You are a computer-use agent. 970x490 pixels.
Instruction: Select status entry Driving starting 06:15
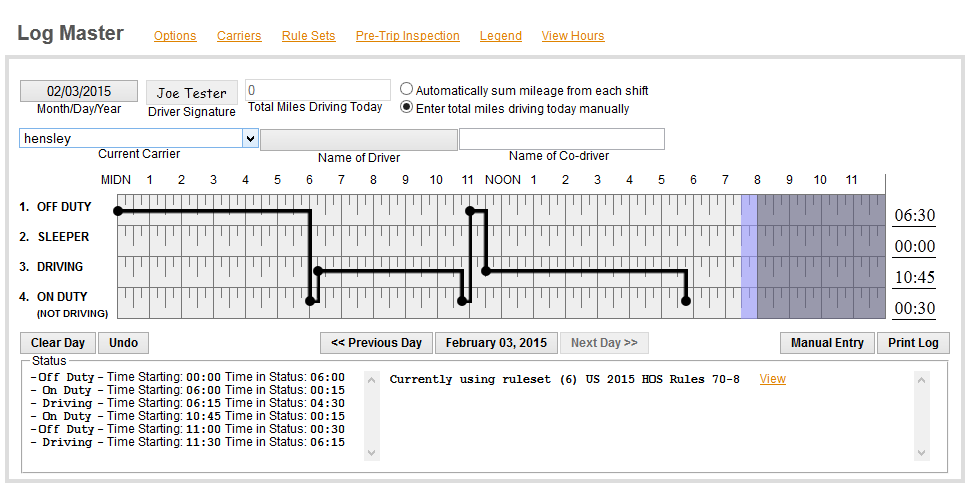188,403
